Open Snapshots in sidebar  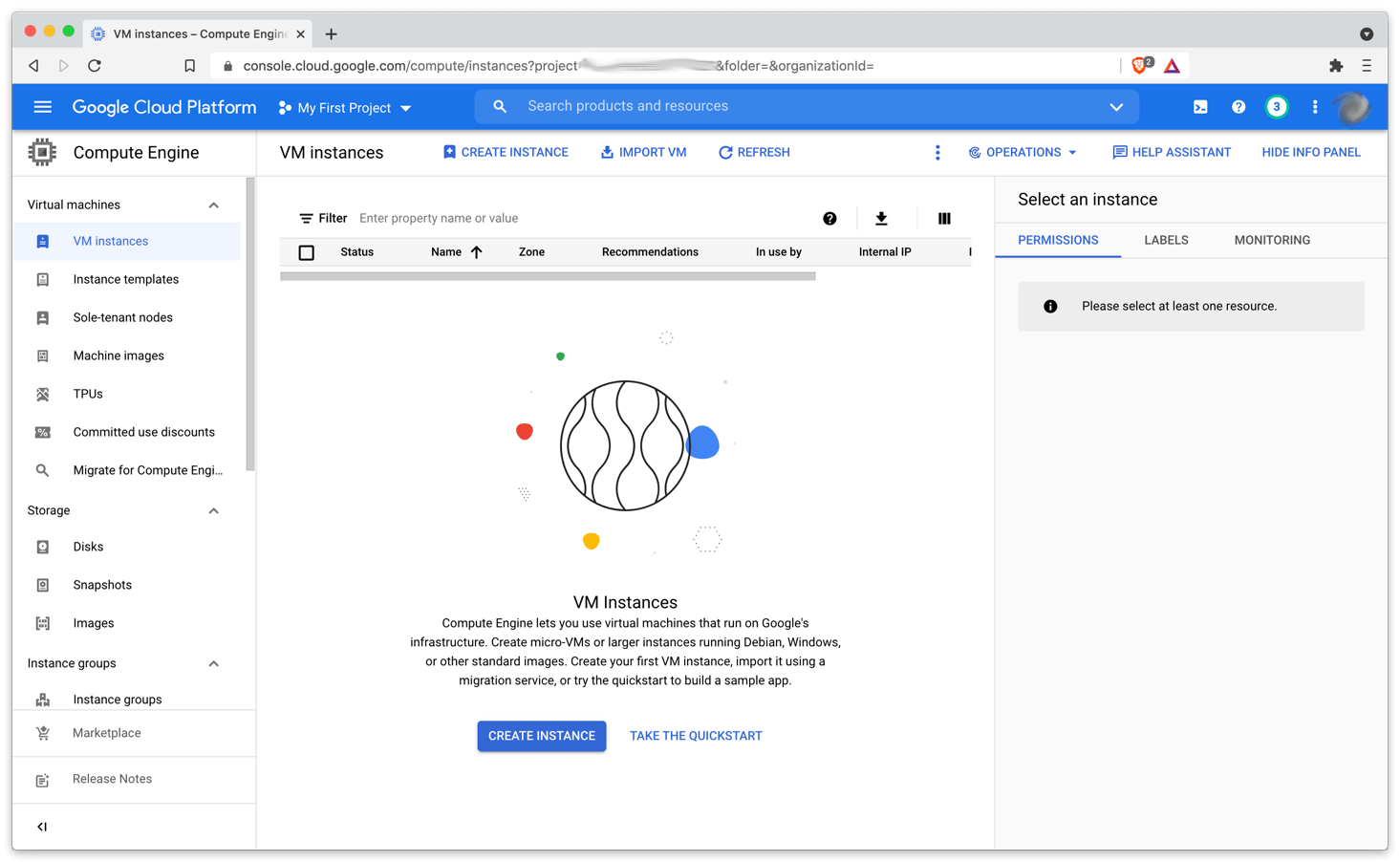(x=102, y=585)
